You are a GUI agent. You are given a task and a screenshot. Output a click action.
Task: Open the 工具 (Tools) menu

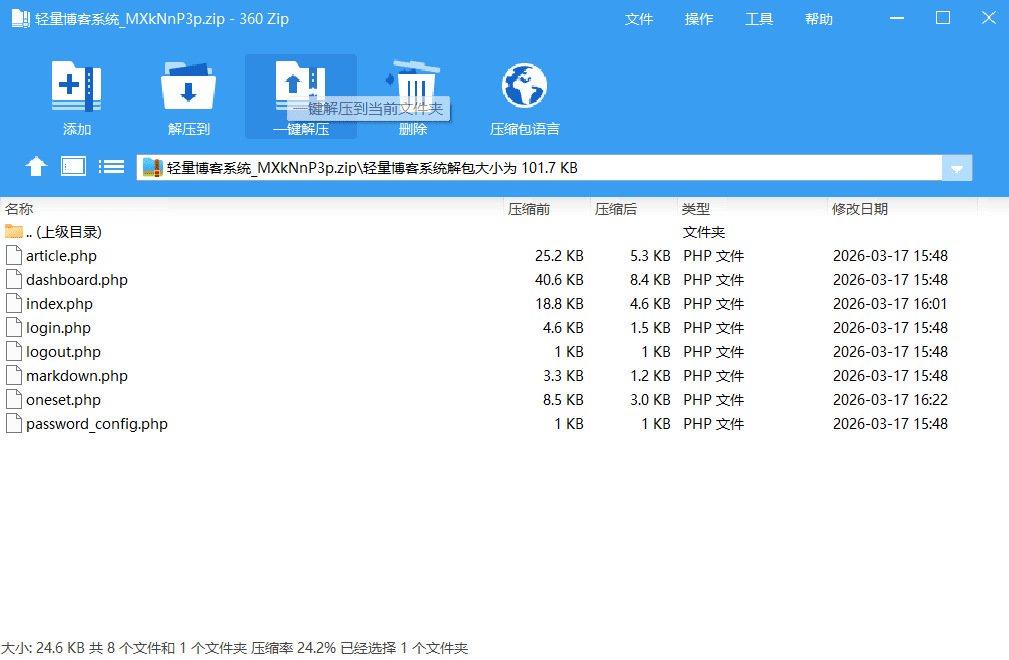tap(759, 18)
